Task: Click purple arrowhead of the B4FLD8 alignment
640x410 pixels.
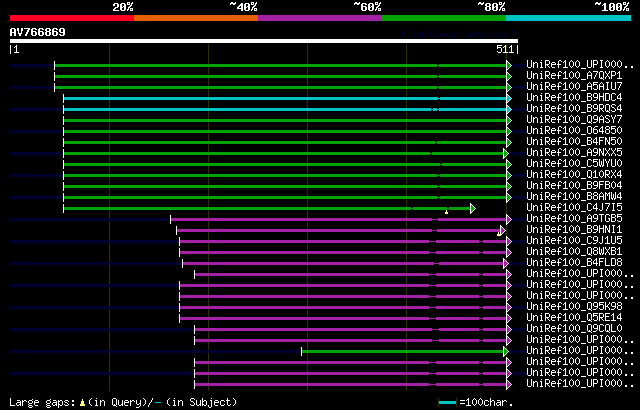Action: [x=506, y=264]
